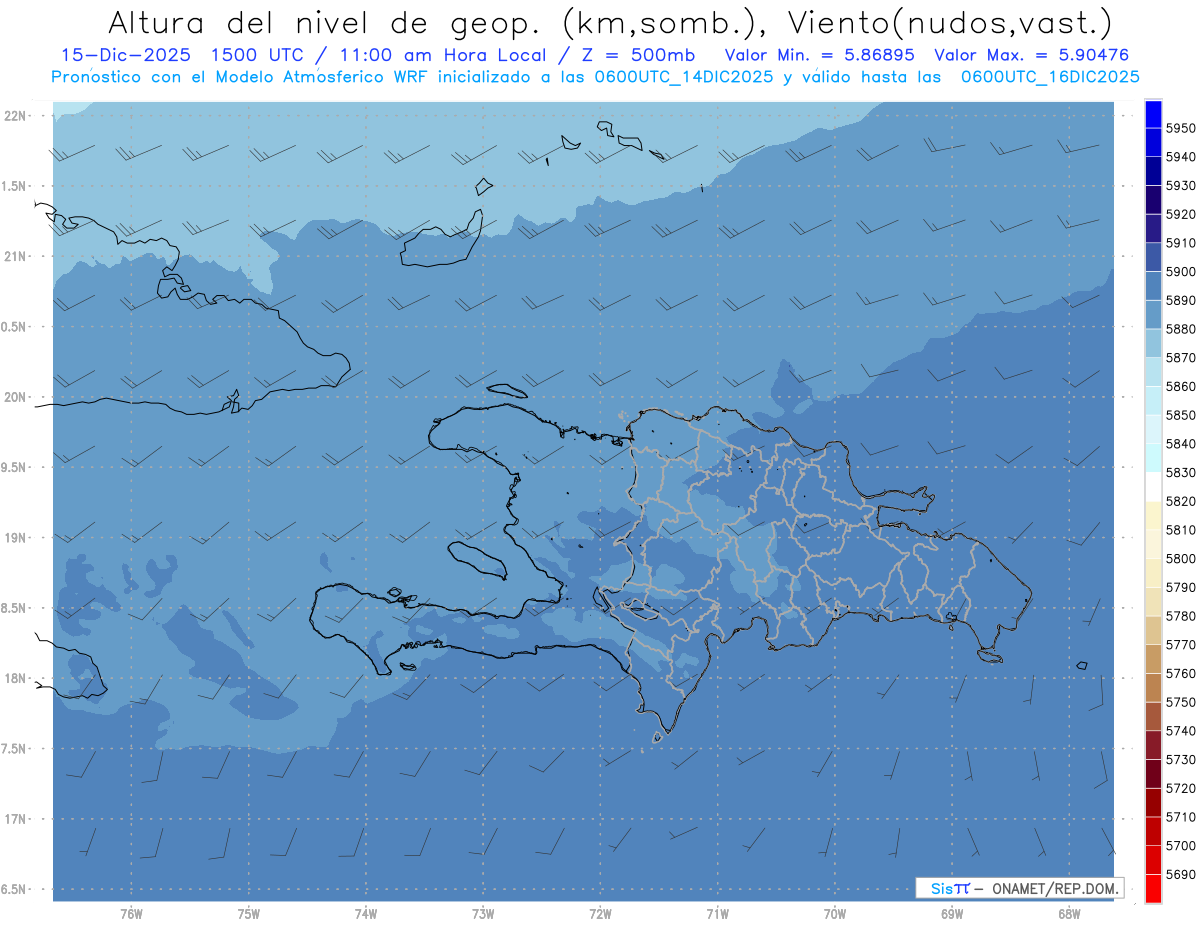Image resolution: width=1200 pixels, height=927 pixels.
Task: Click the 5950 value on the color bar
Action: click(1181, 128)
